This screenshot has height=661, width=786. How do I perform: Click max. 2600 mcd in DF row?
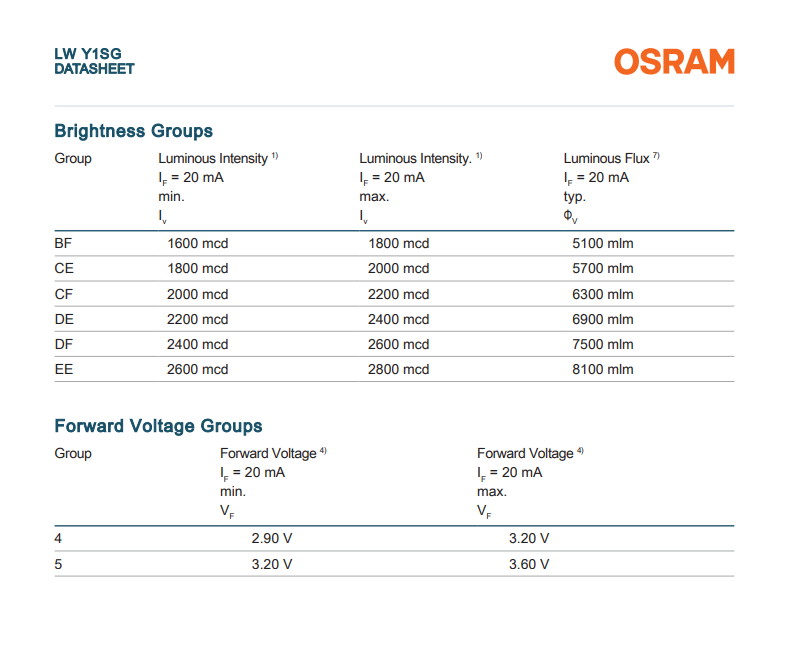[399, 344]
